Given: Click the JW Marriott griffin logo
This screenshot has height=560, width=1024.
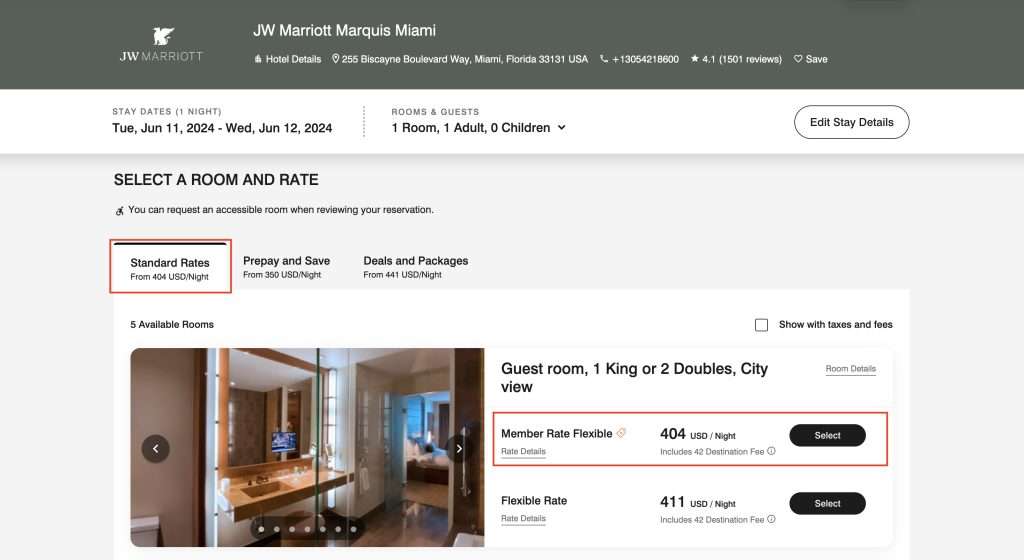Looking at the screenshot, I should 161,44.
